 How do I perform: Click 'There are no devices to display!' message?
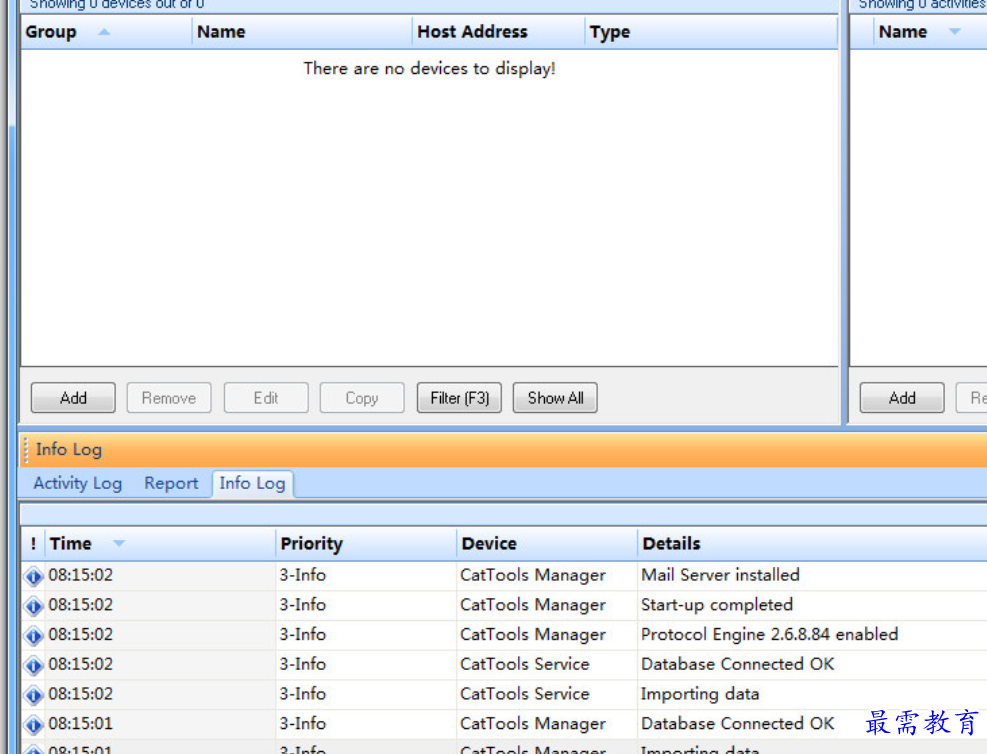[x=429, y=68]
